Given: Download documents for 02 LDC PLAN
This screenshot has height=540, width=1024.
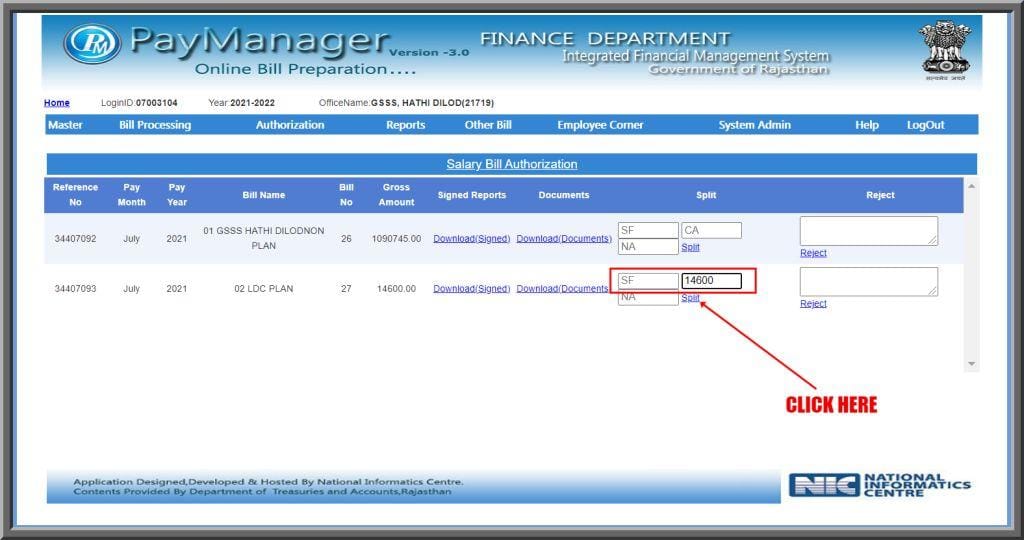Looking at the screenshot, I should (562, 289).
